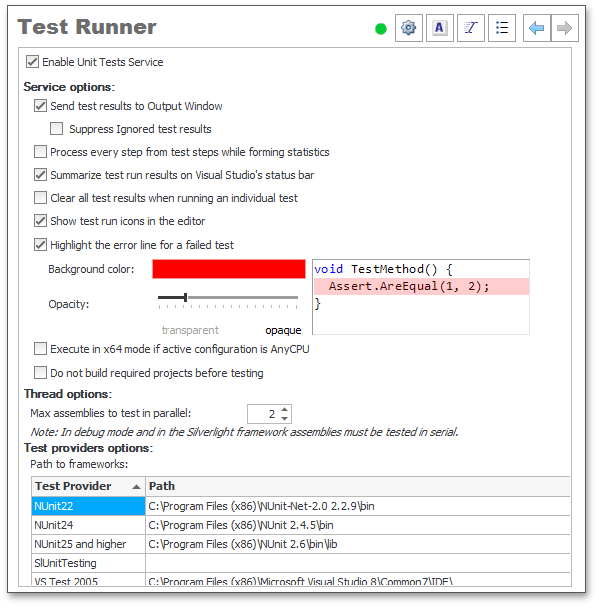
Task: Click the gear settings icon in header
Action: [408, 28]
